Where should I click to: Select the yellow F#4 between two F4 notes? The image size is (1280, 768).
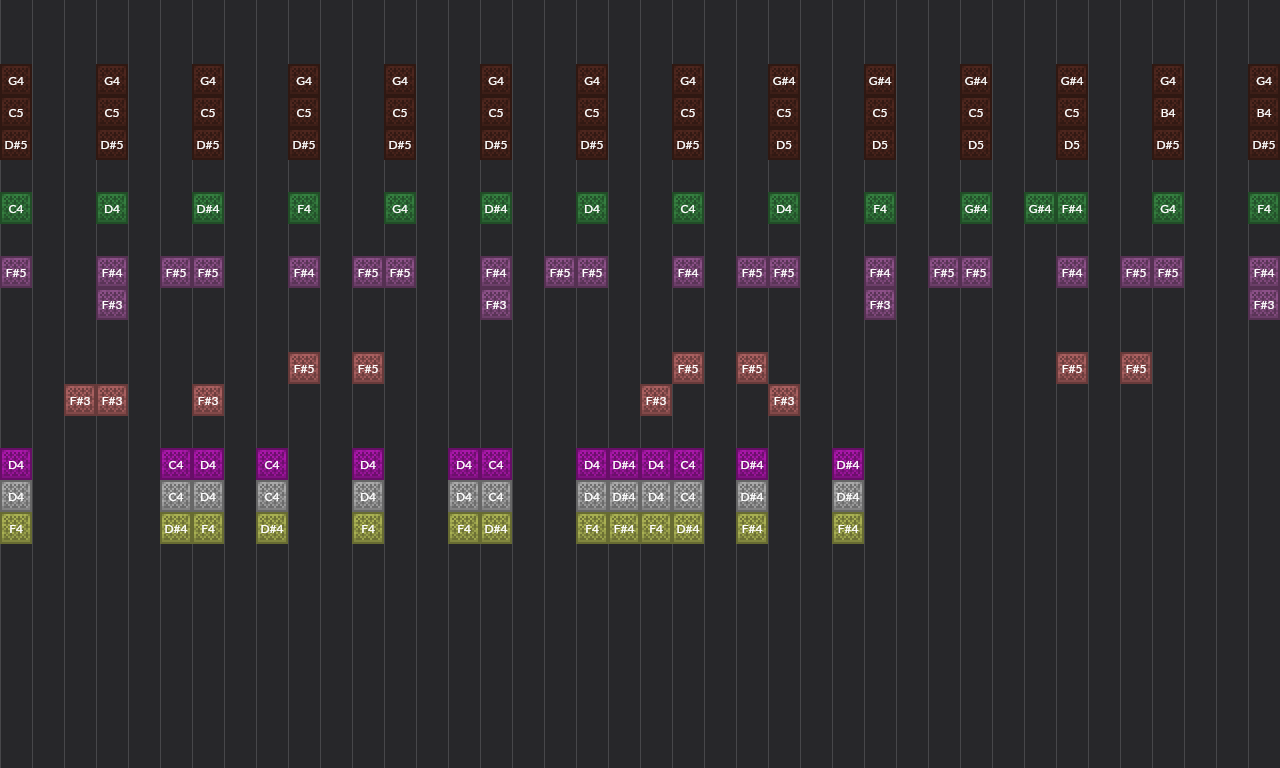(x=624, y=529)
